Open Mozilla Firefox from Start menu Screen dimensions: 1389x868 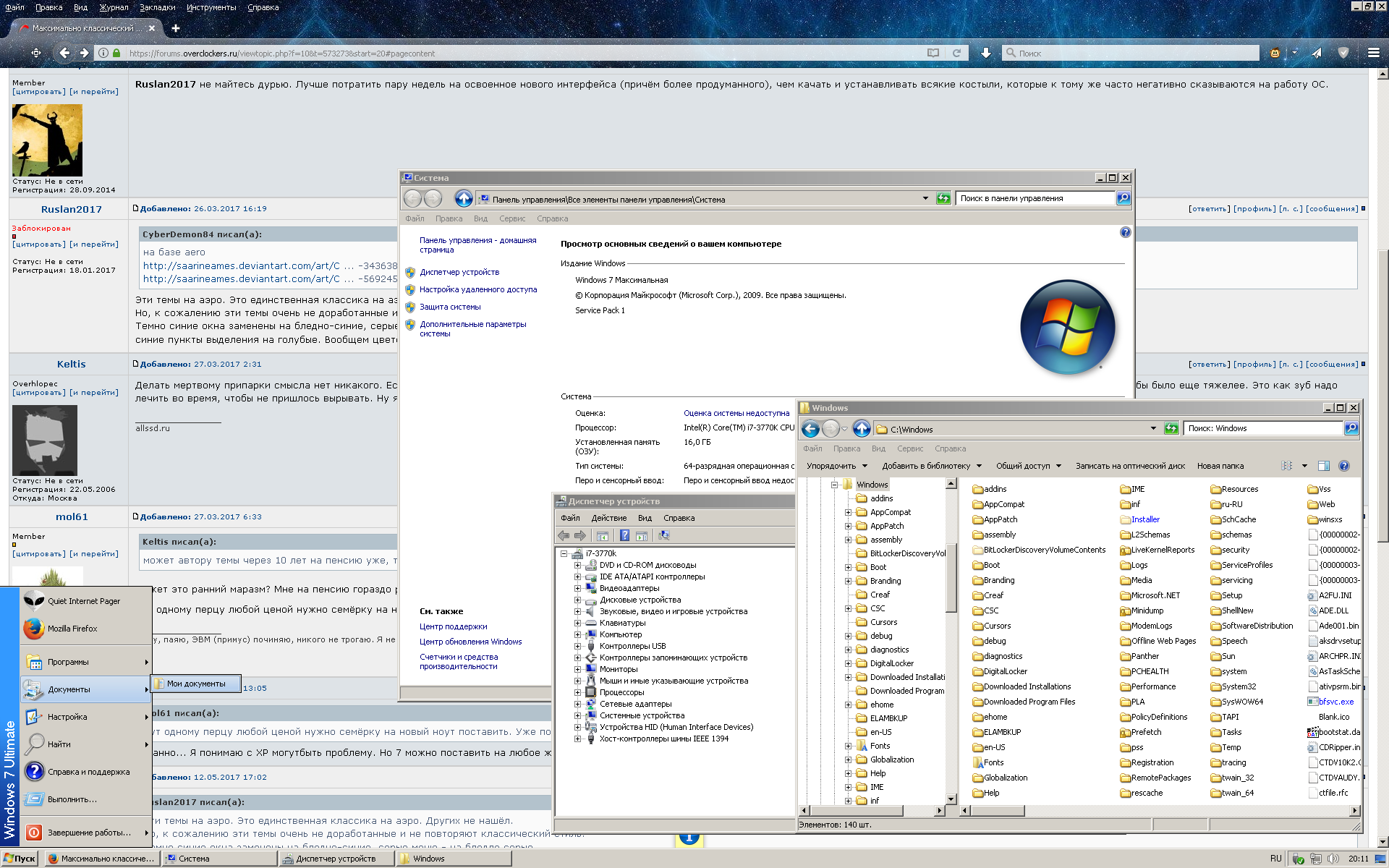tap(72, 629)
